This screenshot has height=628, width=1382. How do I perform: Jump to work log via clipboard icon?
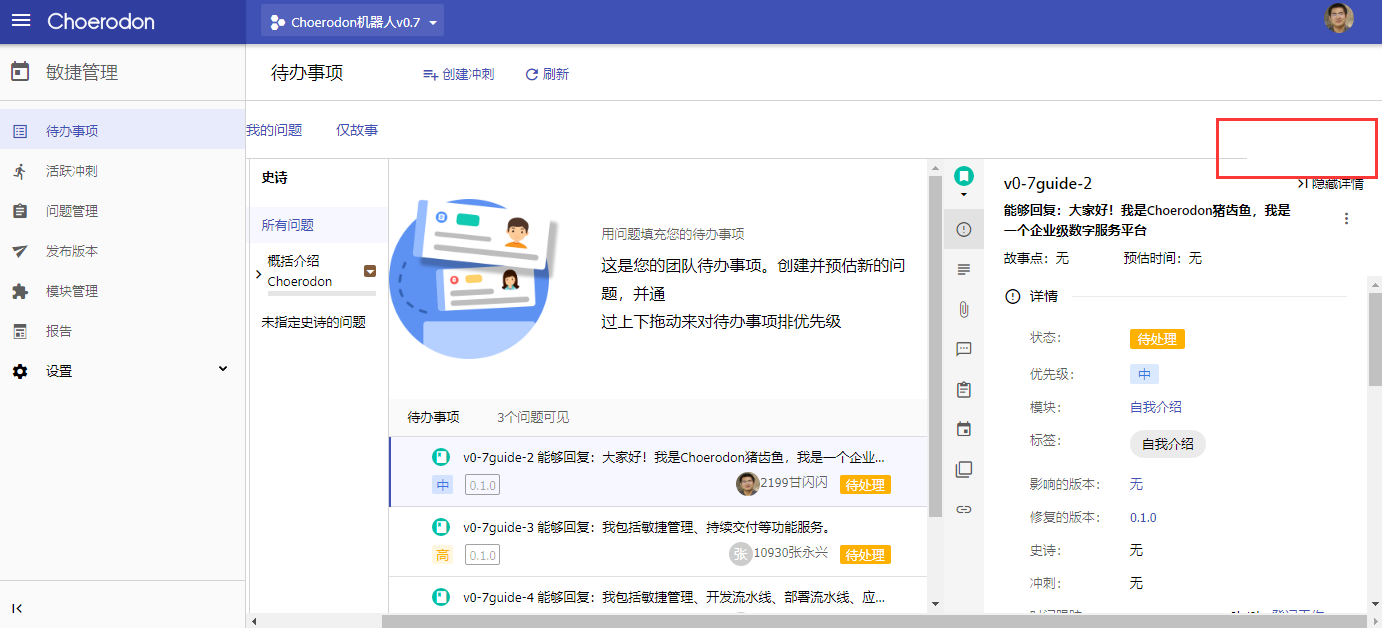tap(964, 389)
